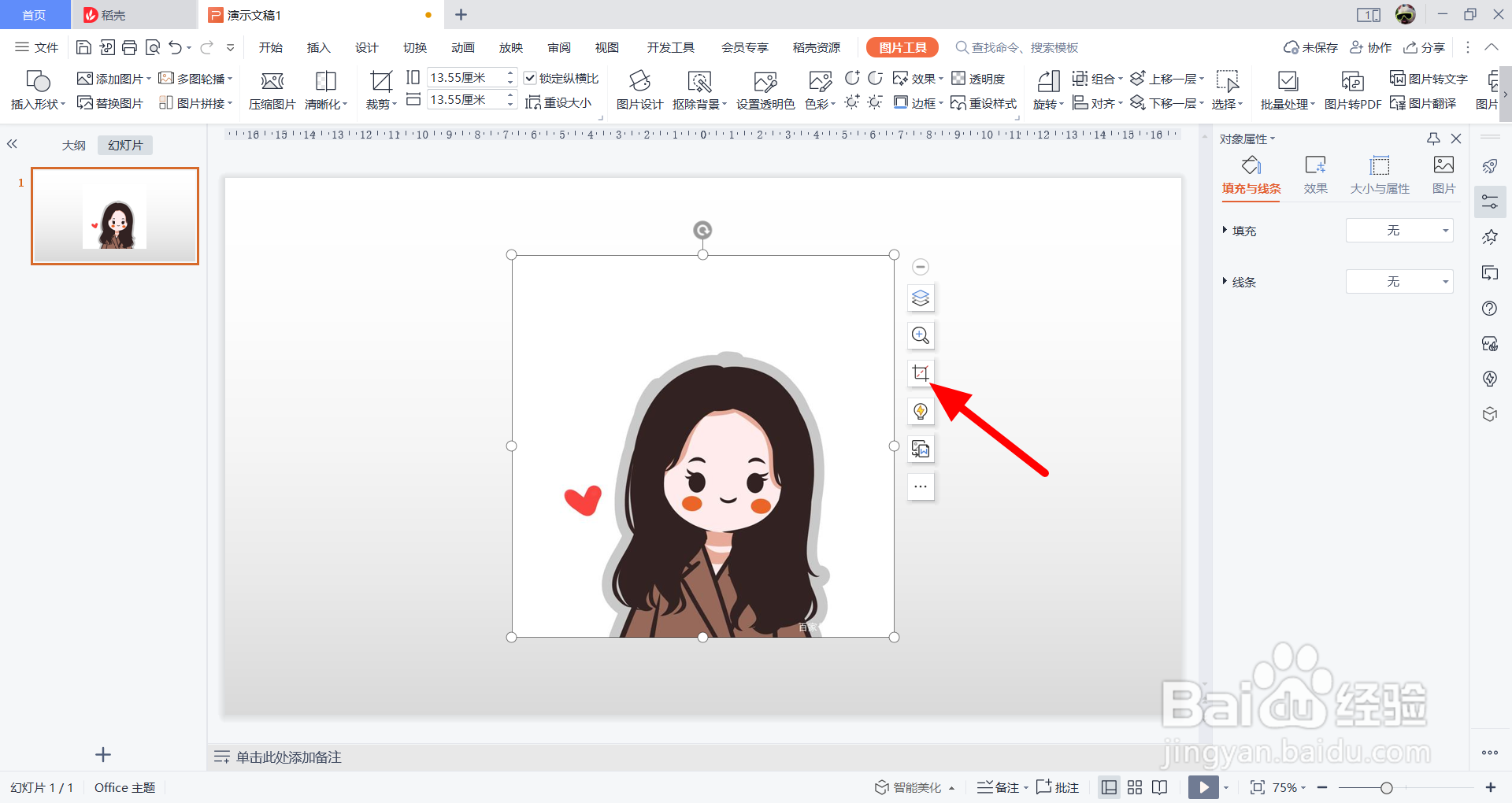1512x803 pixels.
Task: Switch to slide sorter grid view
Action: pyautogui.click(x=1135, y=787)
